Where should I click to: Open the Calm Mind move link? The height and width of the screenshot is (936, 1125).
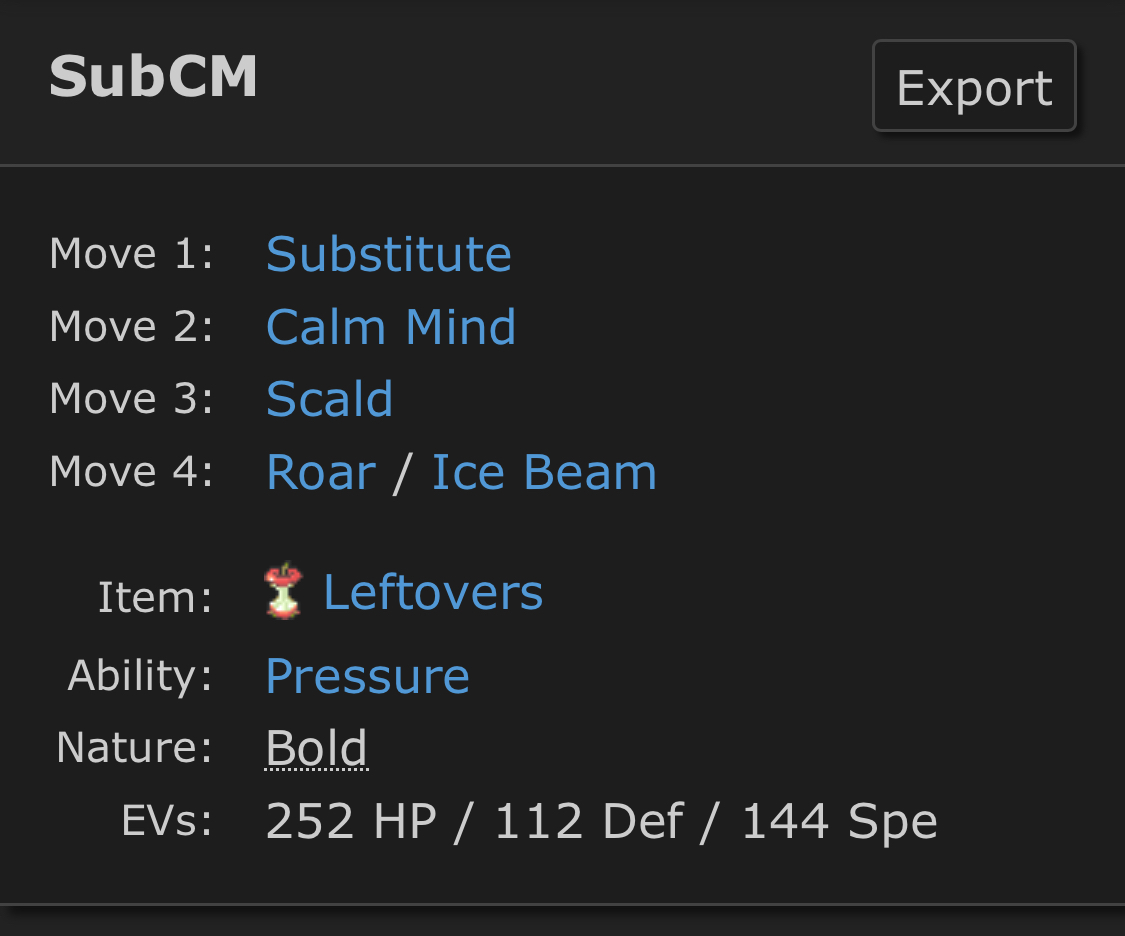[x=391, y=327]
